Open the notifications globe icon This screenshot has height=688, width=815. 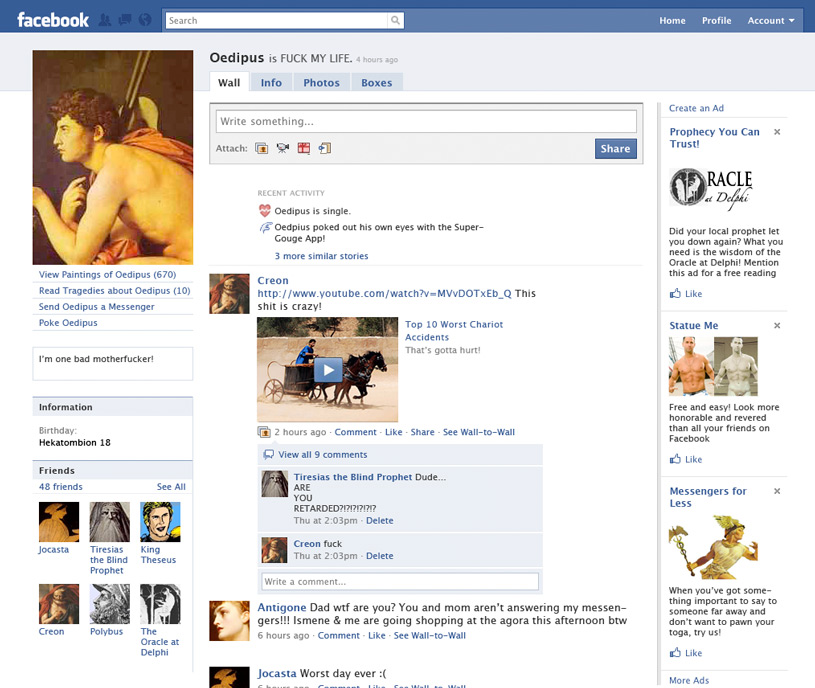[x=144, y=20]
